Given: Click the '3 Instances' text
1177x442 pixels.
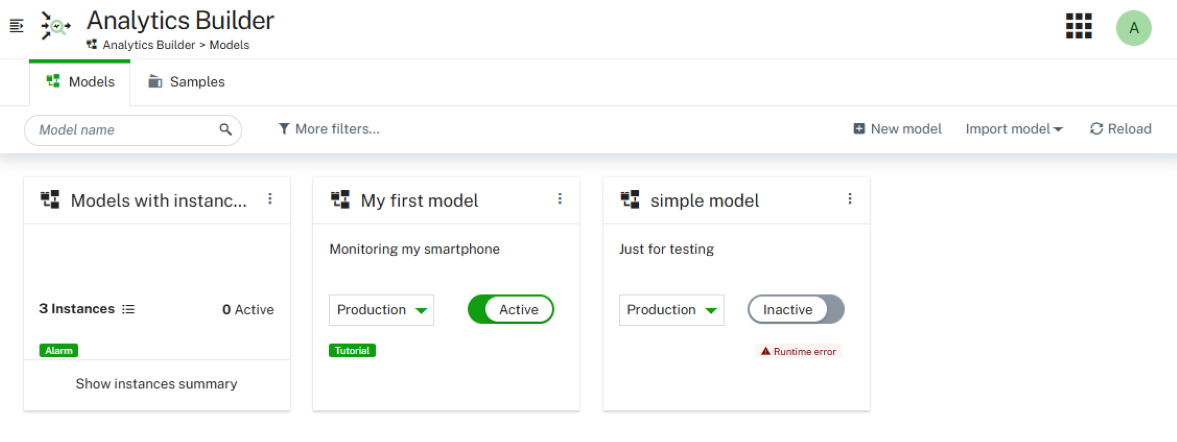Looking at the screenshot, I should point(77,309).
